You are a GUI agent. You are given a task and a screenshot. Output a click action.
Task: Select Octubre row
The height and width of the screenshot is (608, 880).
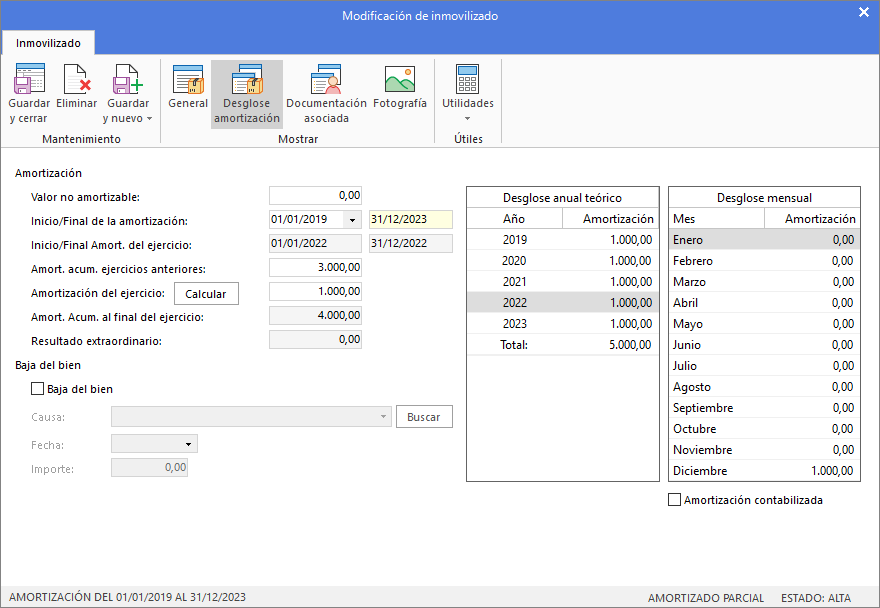tap(764, 429)
